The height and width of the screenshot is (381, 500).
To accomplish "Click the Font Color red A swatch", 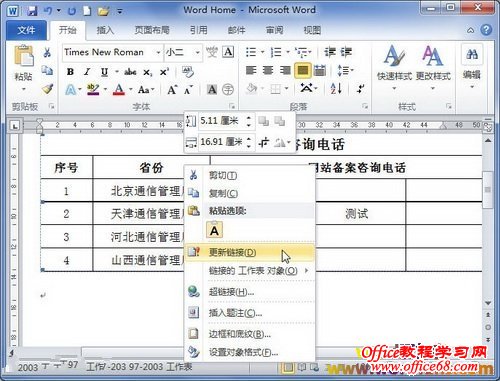I will 119,90.
